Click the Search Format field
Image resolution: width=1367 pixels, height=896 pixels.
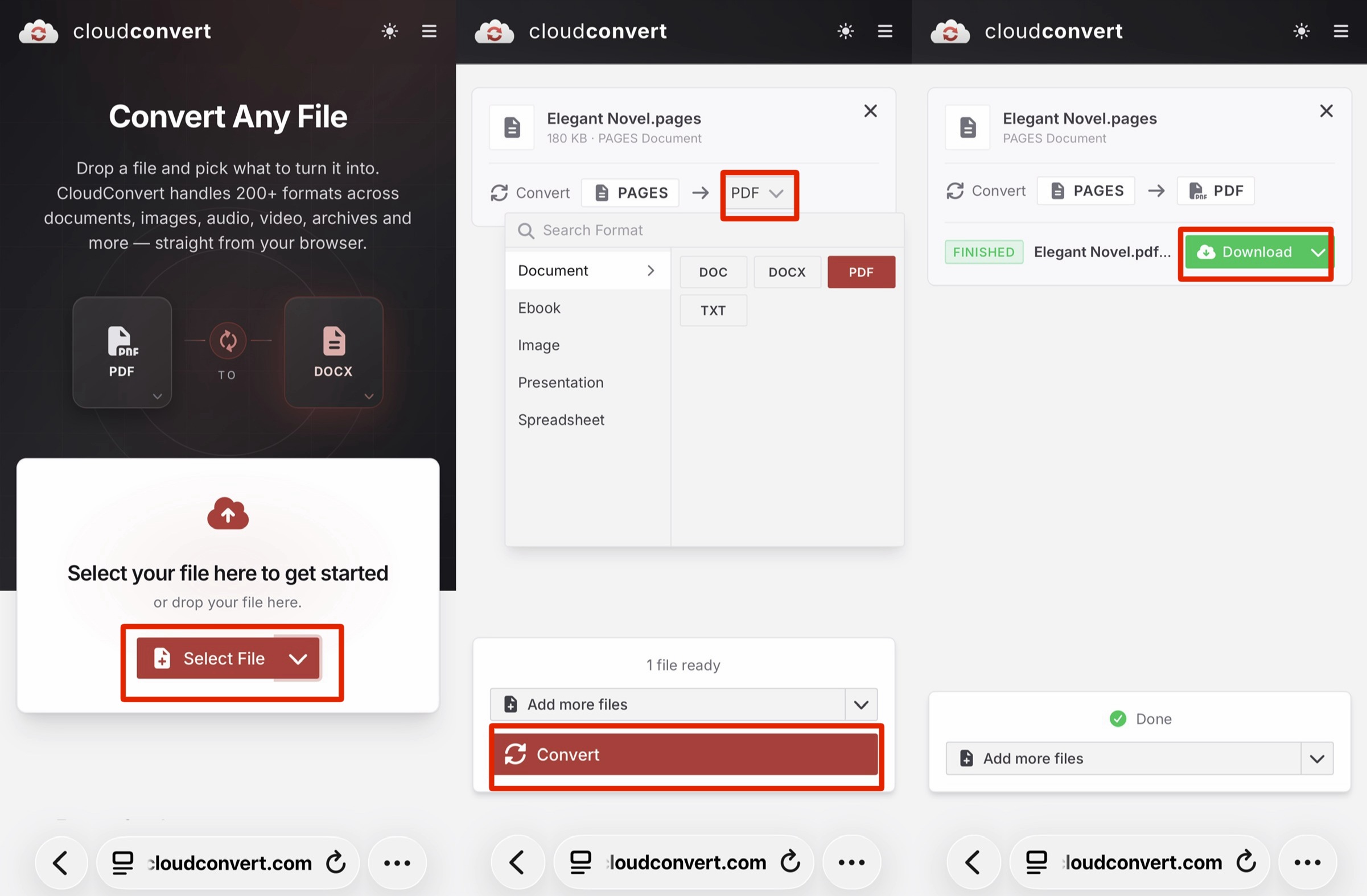pos(704,230)
